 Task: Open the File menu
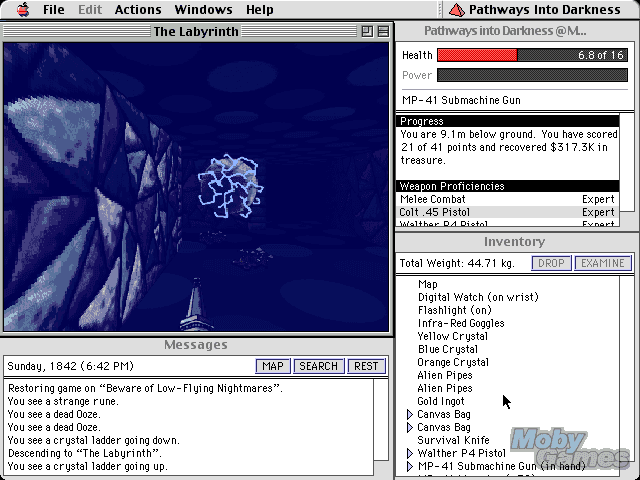pyautogui.click(x=53, y=9)
